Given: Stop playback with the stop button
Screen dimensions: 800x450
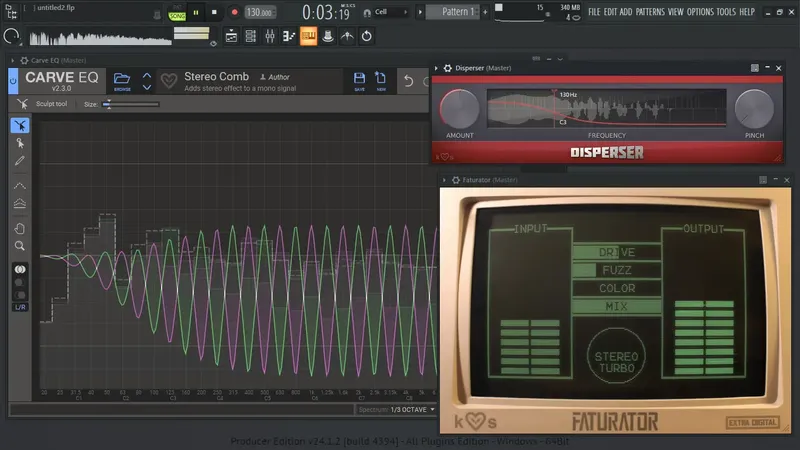Looking at the screenshot, I should 214,12.
